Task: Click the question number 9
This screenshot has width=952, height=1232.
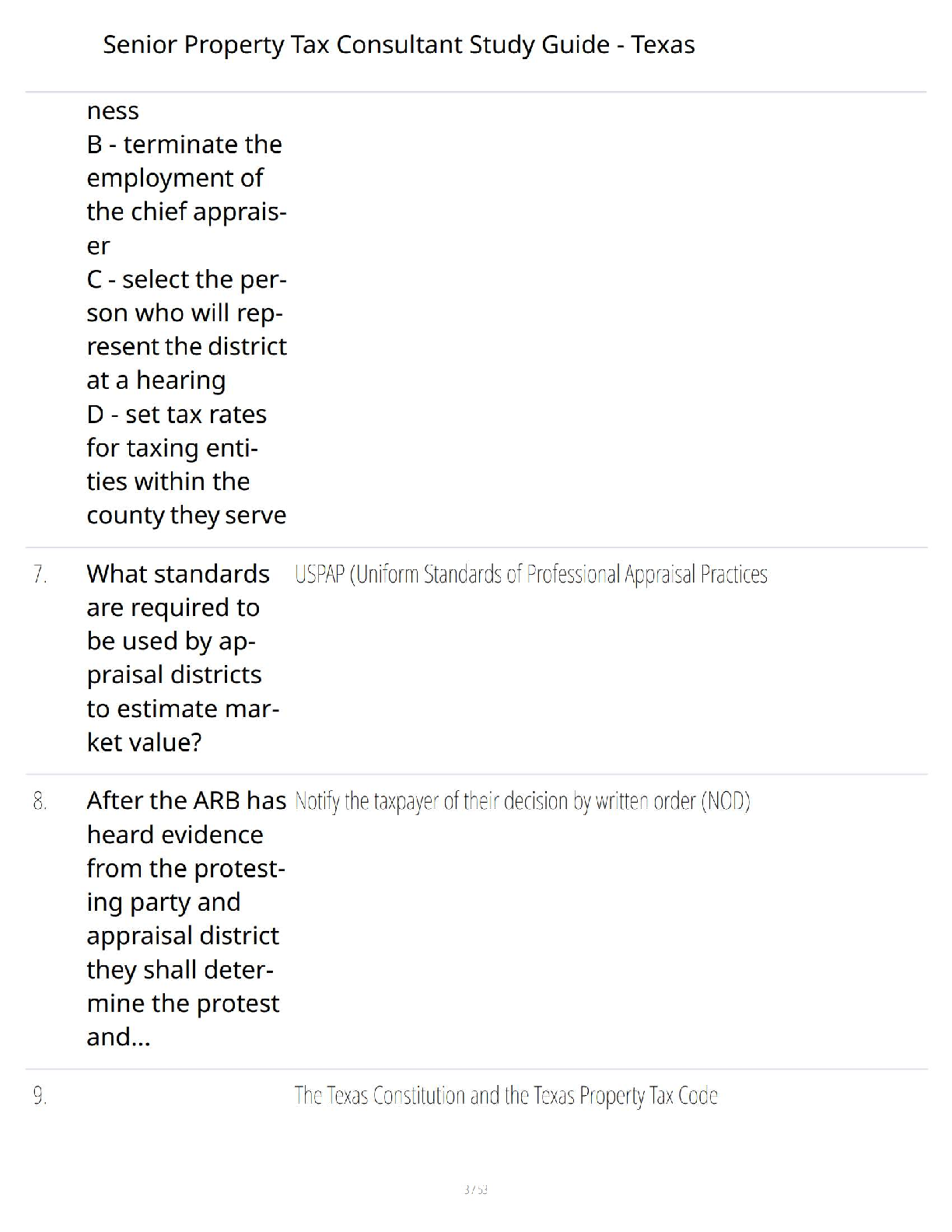Action: point(40,1096)
